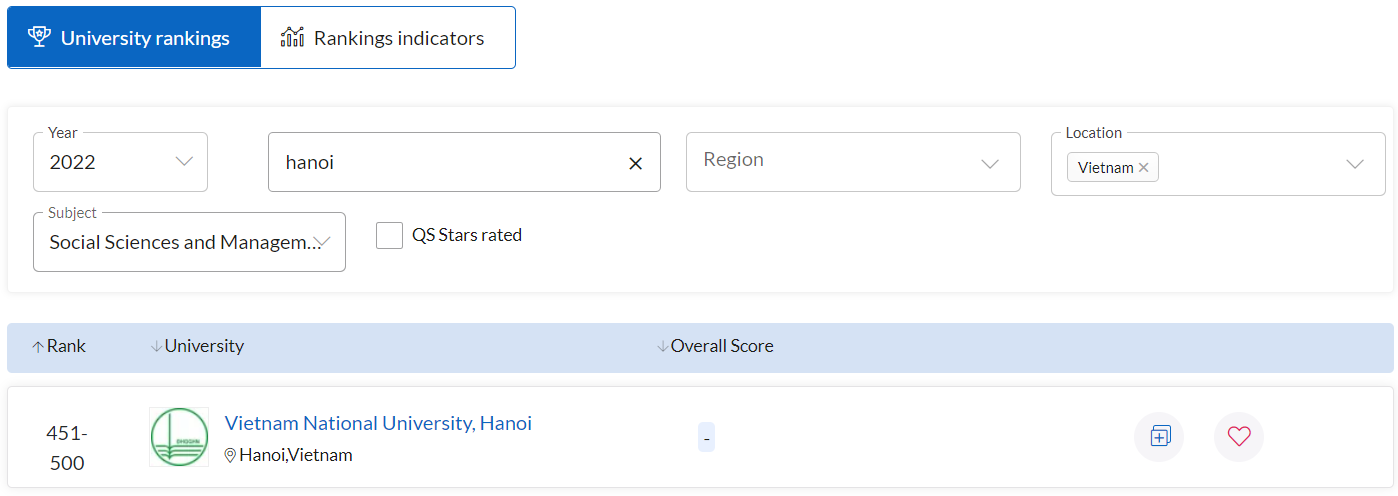Open the Subject Social Sciences dropdown
1398x496 pixels.
point(189,242)
